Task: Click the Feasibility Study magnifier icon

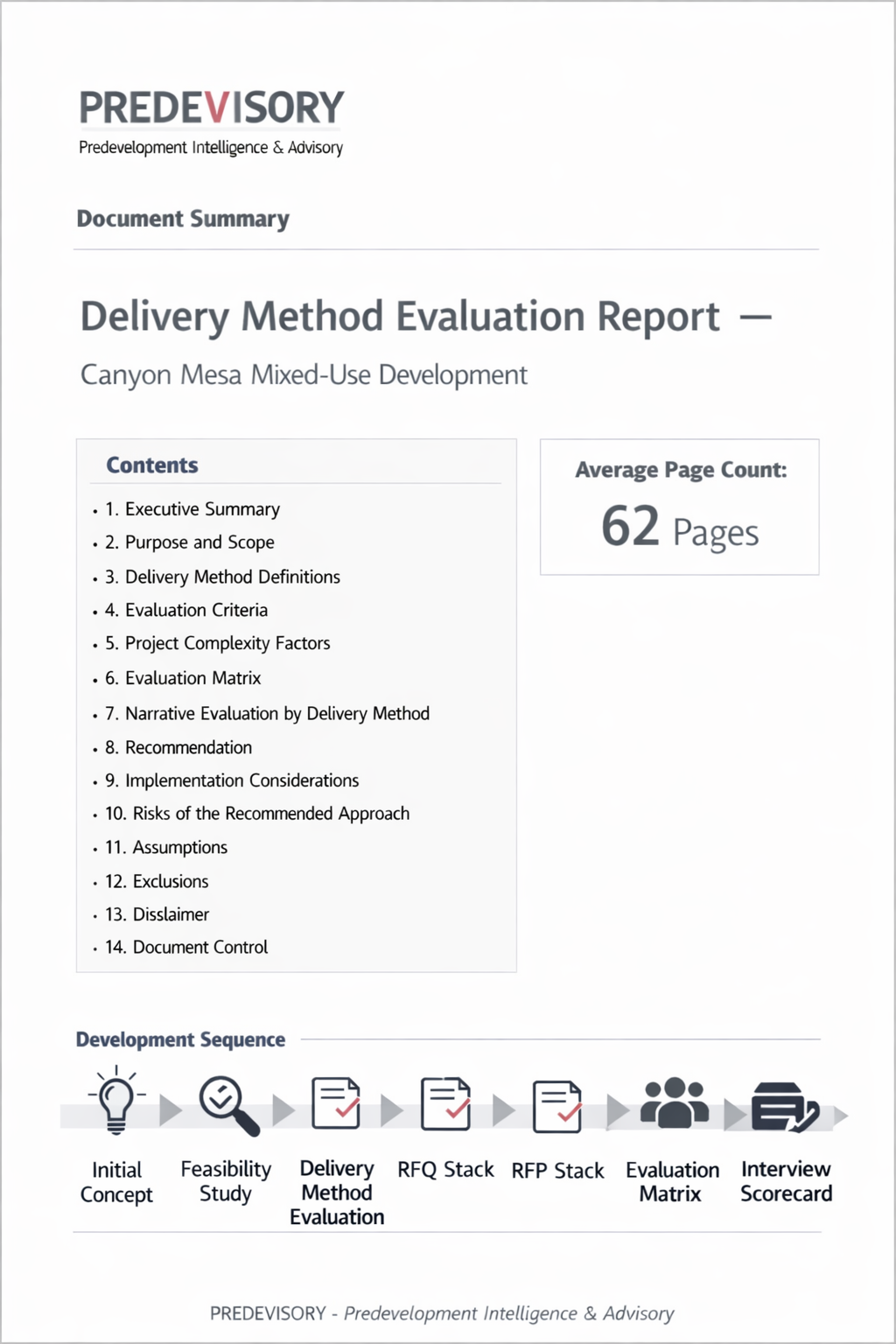Action: tap(229, 1106)
